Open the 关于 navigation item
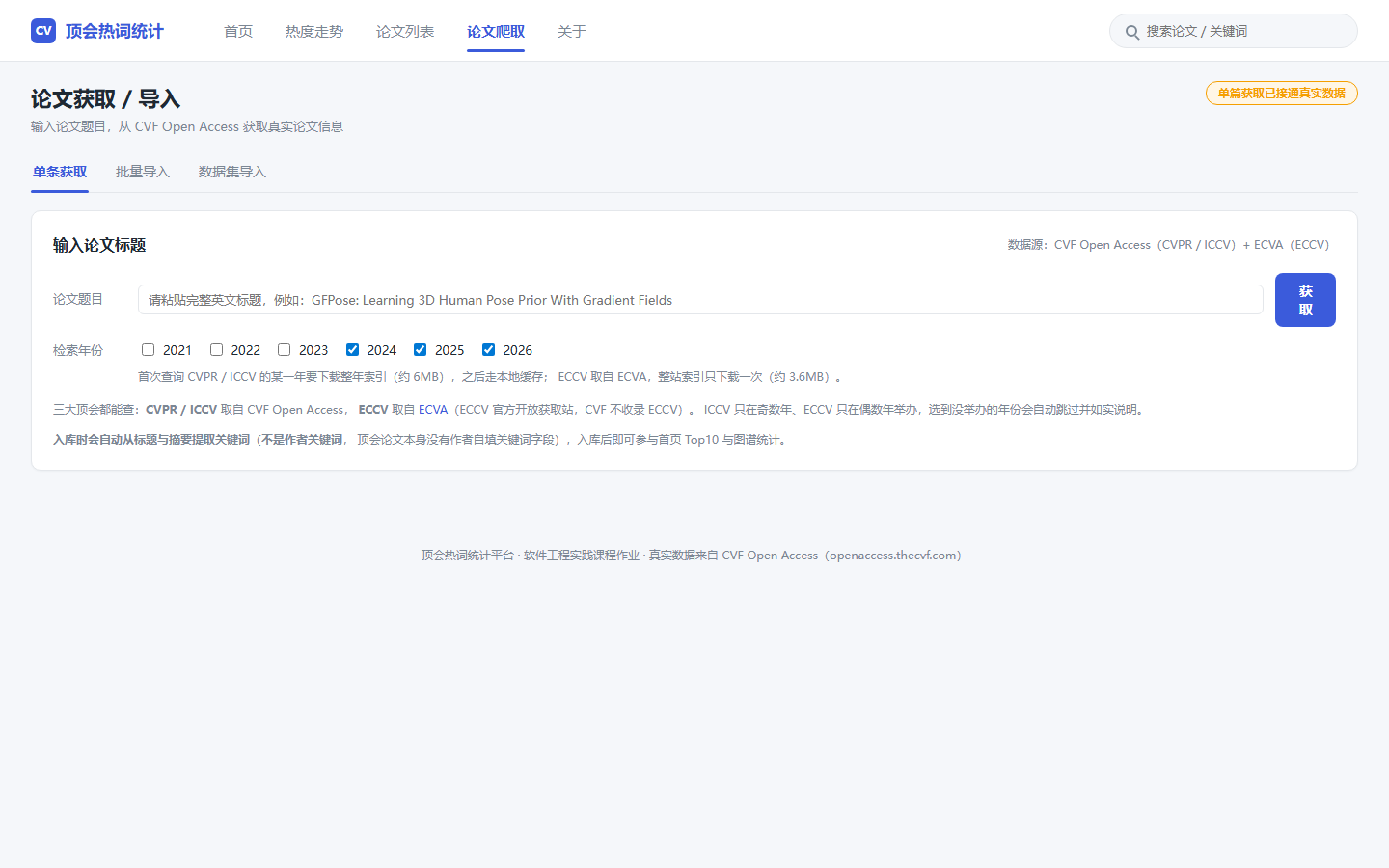 [572, 31]
